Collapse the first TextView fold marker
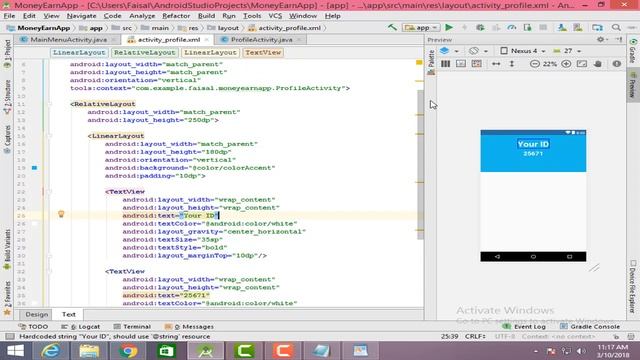 pos(50,191)
